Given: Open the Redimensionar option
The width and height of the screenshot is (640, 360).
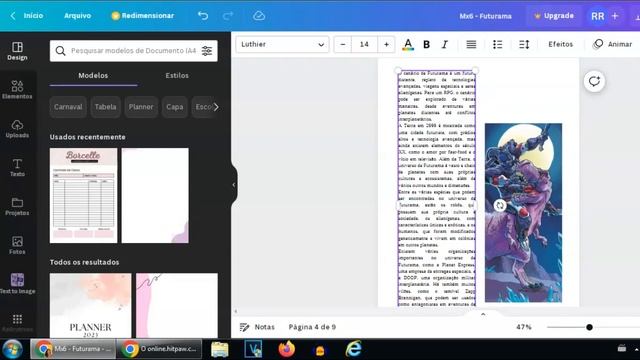Looking at the screenshot, I should pyautogui.click(x=142, y=16).
